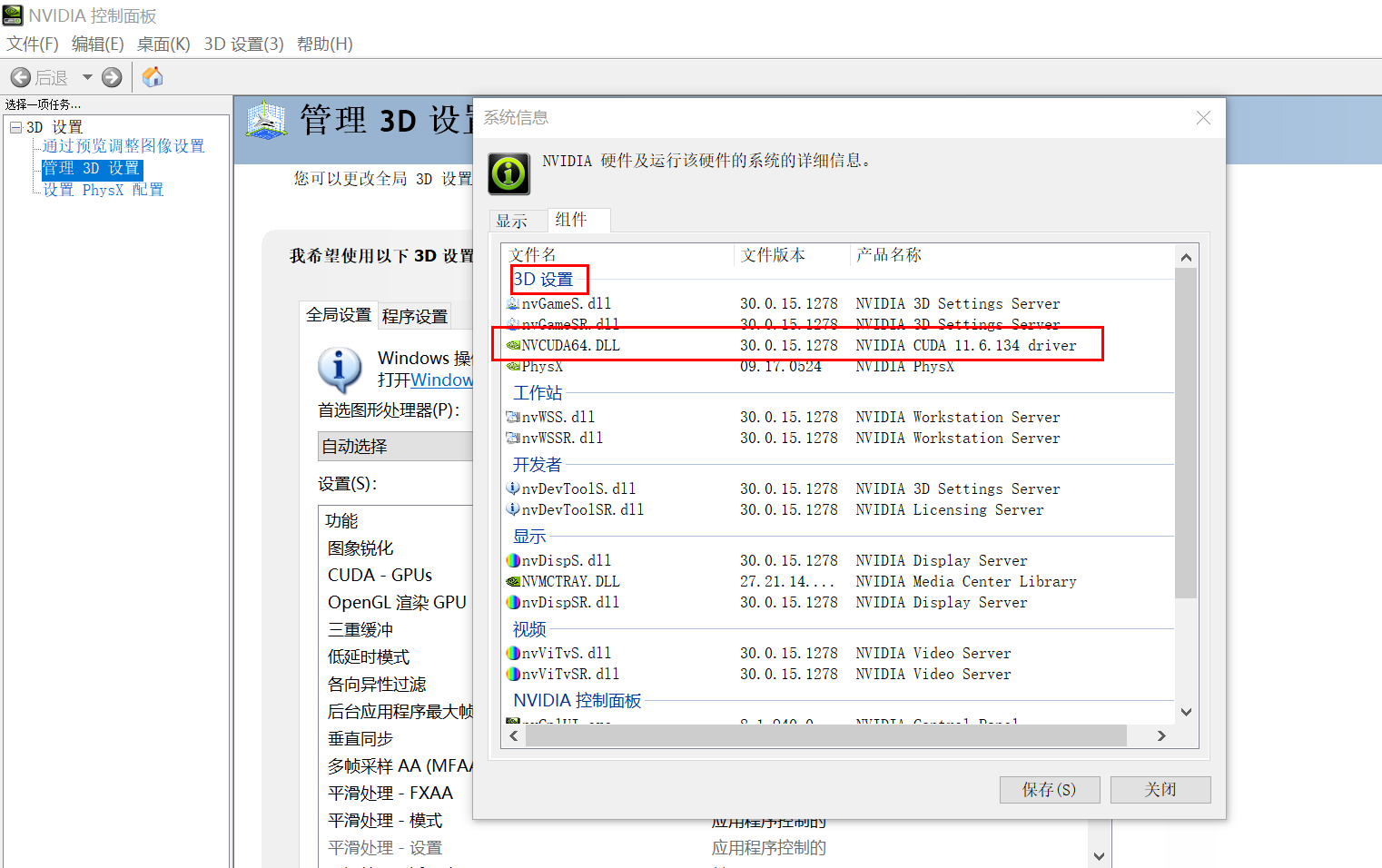Select the 三重缓冲 feature row

click(360, 629)
